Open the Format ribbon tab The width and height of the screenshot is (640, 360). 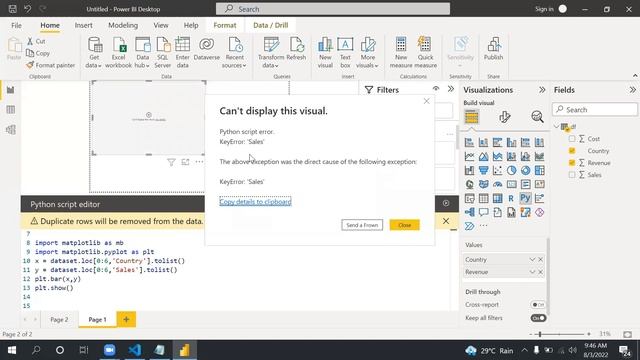tap(225, 25)
